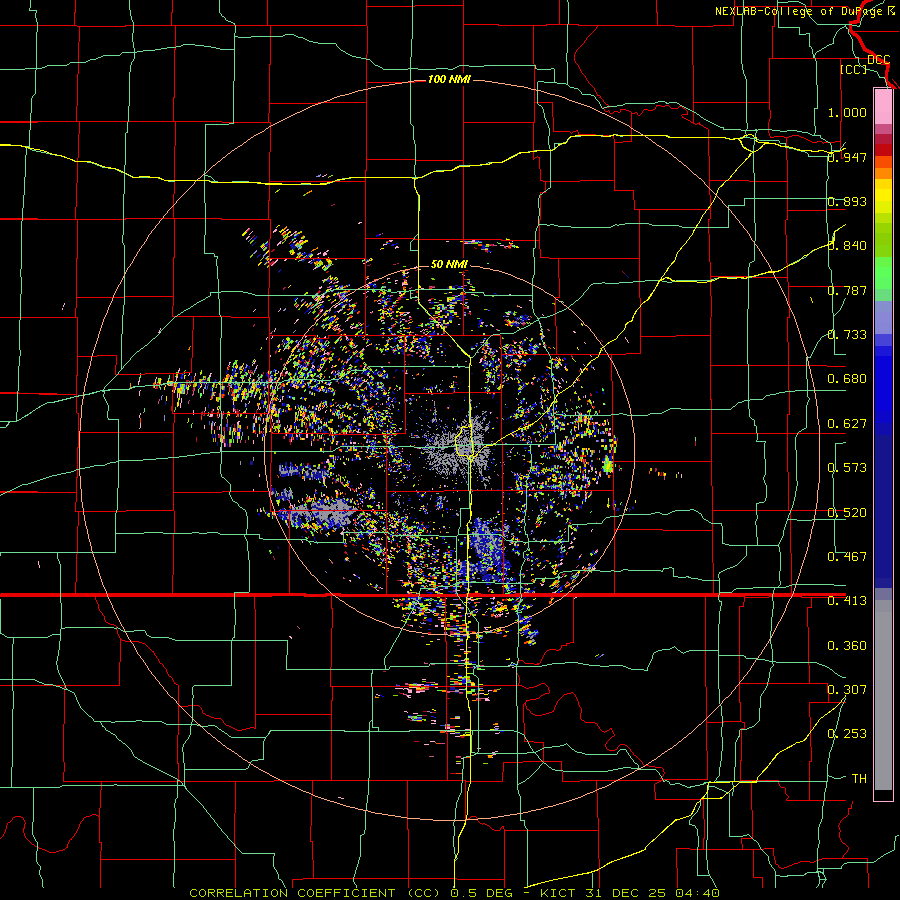Click CORRELATION COEFFICIENT in the footer caption
The height and width of the screenshot is (900, 900).
click(x=292, y=893)
